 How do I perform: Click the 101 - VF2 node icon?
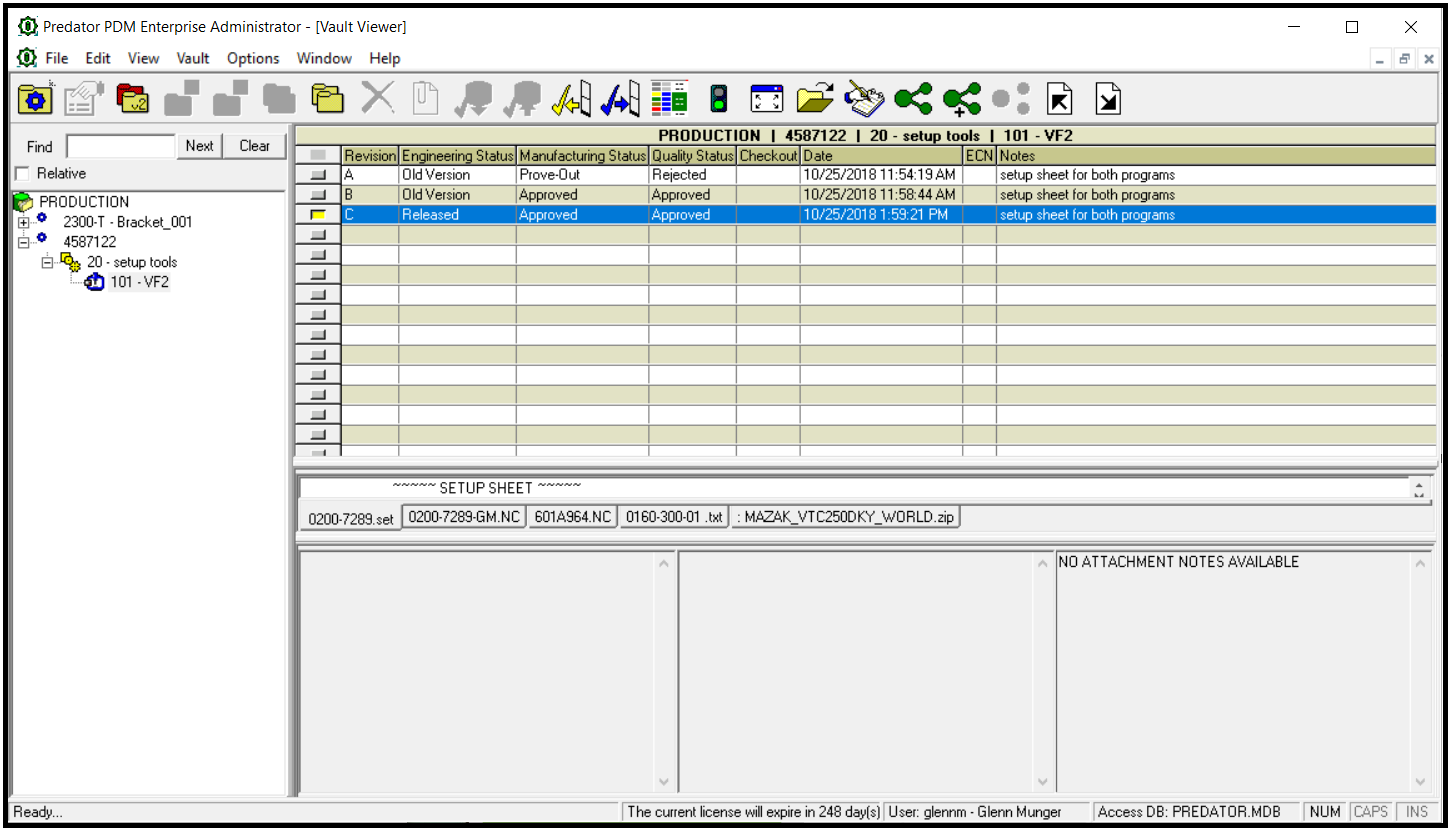coord(95,282)
